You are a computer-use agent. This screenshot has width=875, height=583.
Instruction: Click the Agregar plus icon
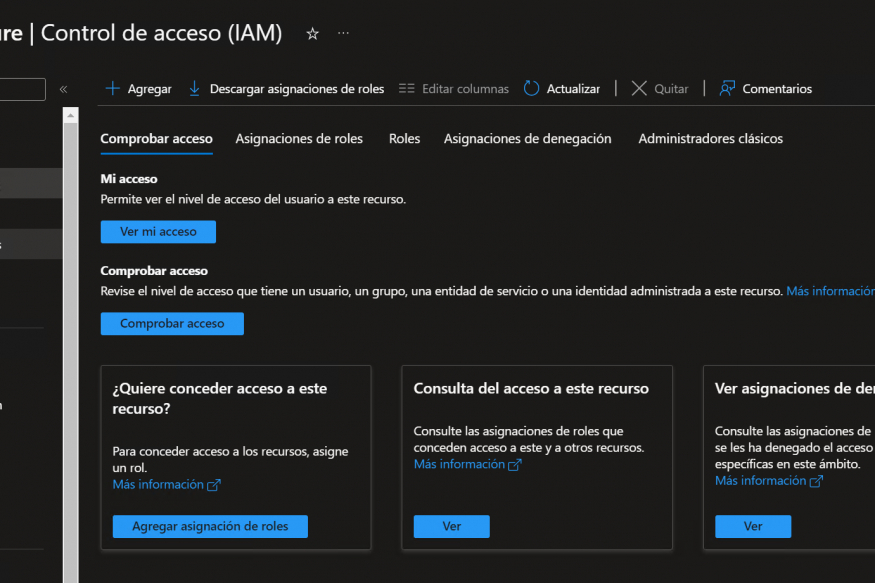pyautogui.click(x=113, y=89)
